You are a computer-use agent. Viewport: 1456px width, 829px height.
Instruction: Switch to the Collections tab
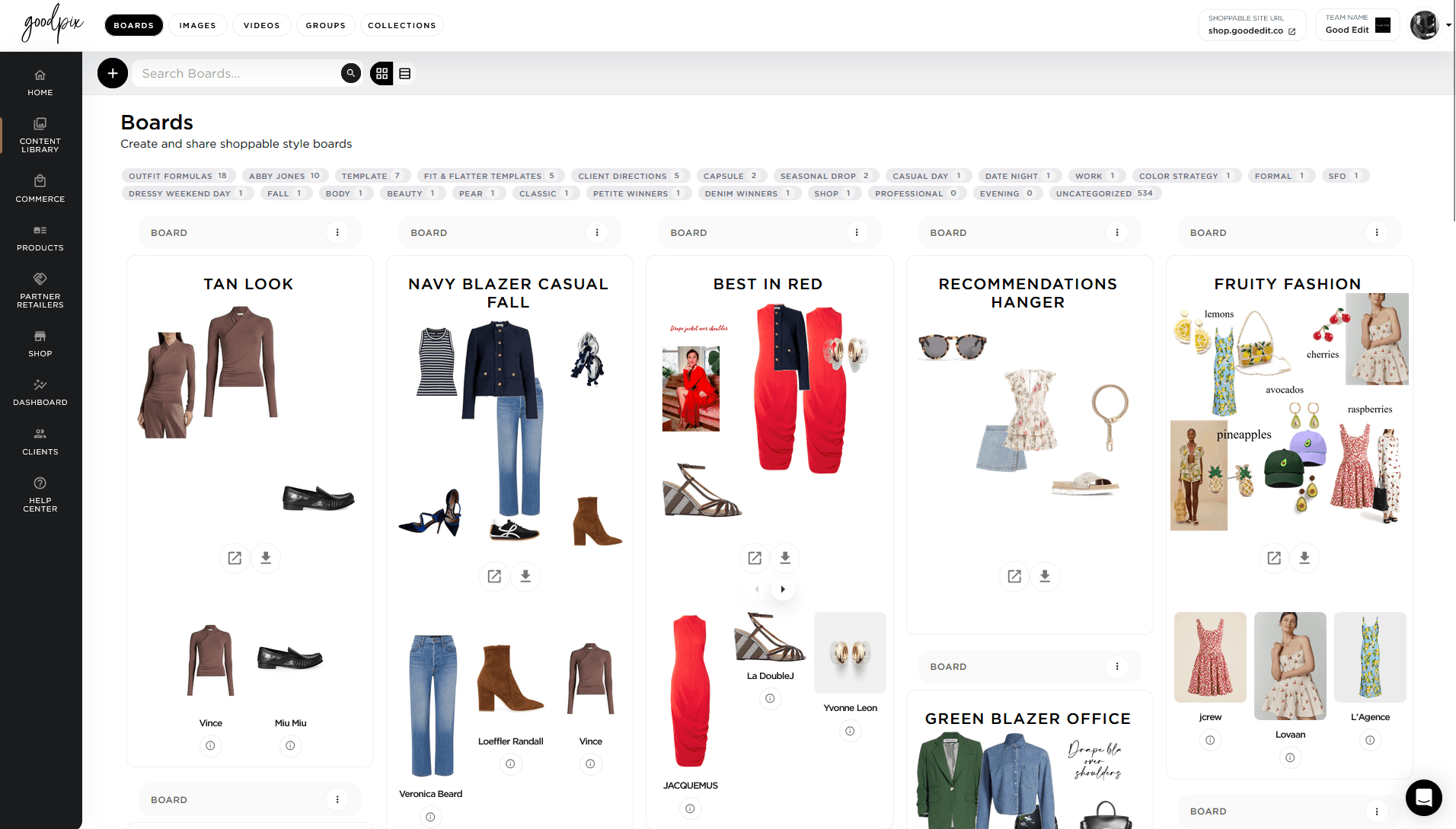(x=401, y=25)
